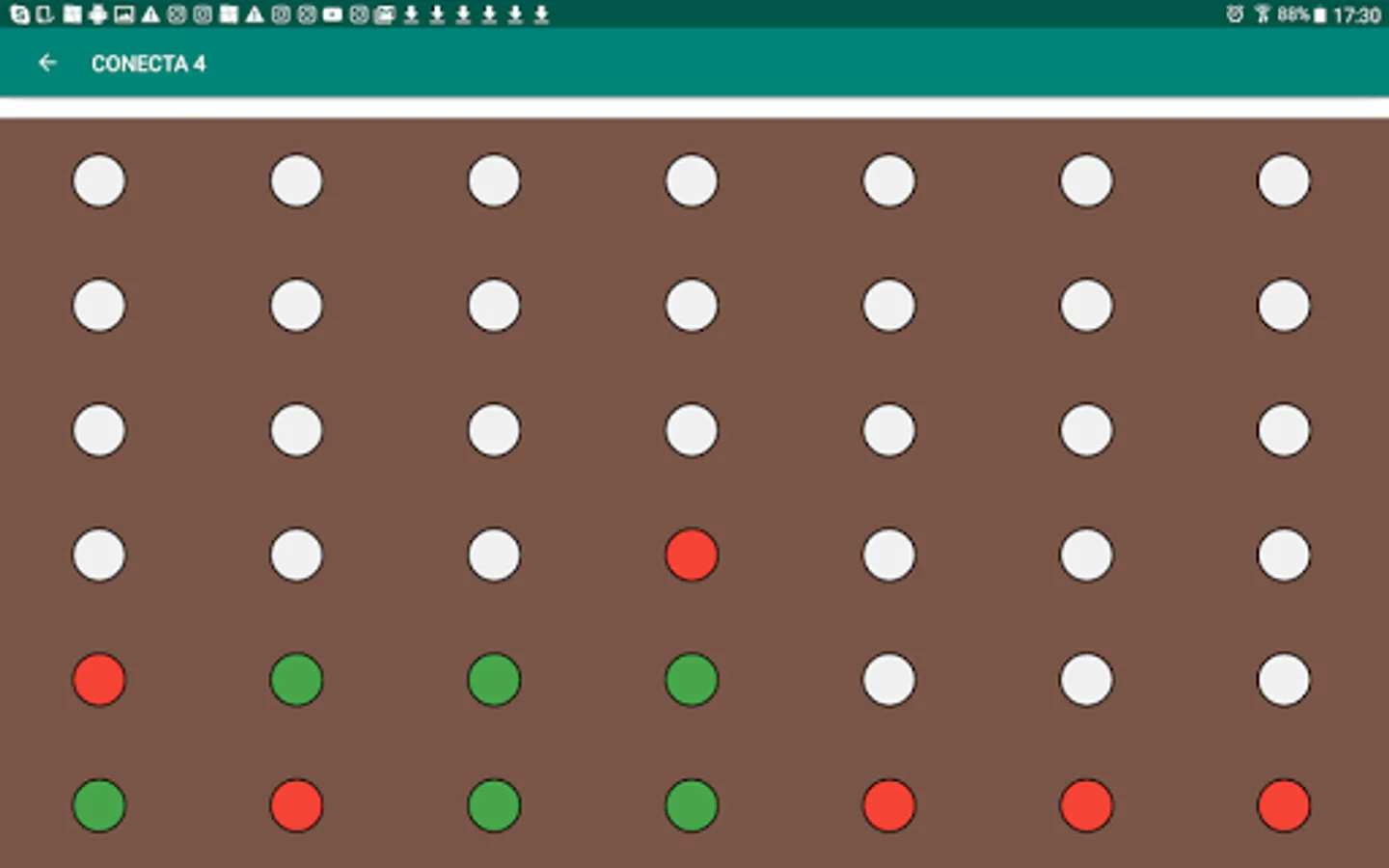Click the white slot in the top-right corner
1389x868 pixels.
point(1284,180)
